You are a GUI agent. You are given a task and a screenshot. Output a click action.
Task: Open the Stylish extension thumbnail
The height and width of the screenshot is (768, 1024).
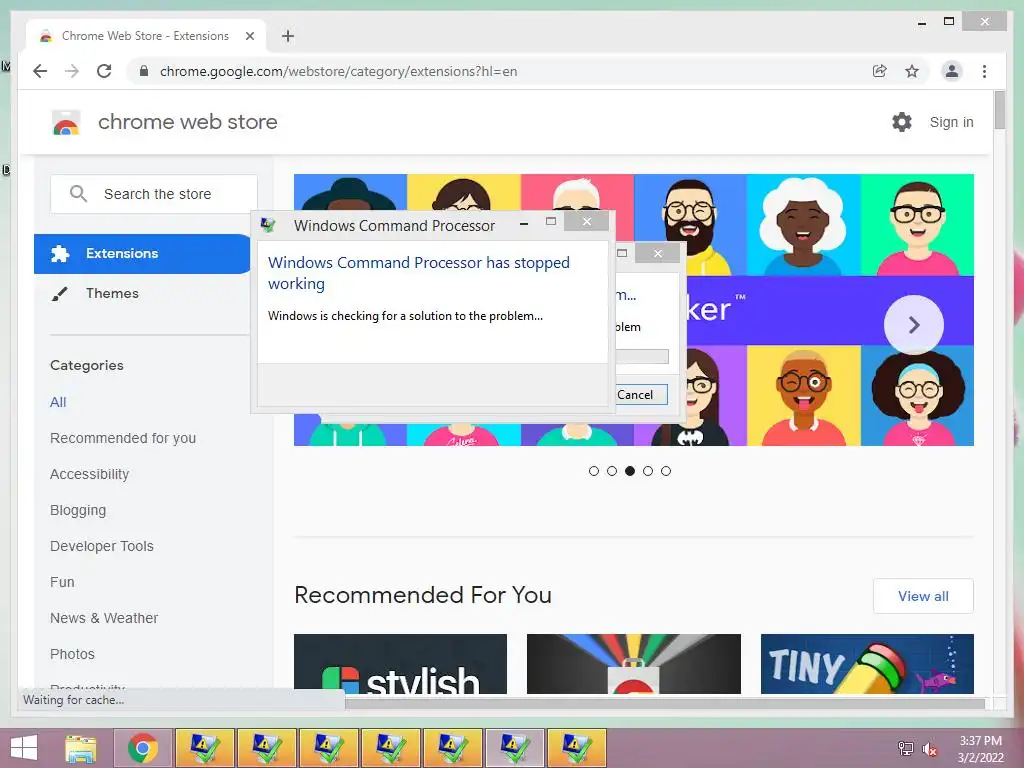(x=400, y=664)
